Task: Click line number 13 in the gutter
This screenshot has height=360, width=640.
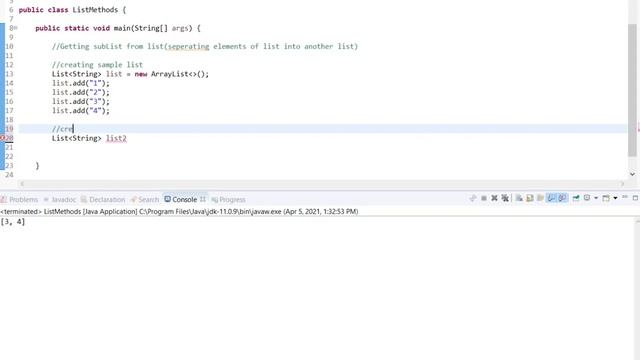Action: [x=9, y=74]
